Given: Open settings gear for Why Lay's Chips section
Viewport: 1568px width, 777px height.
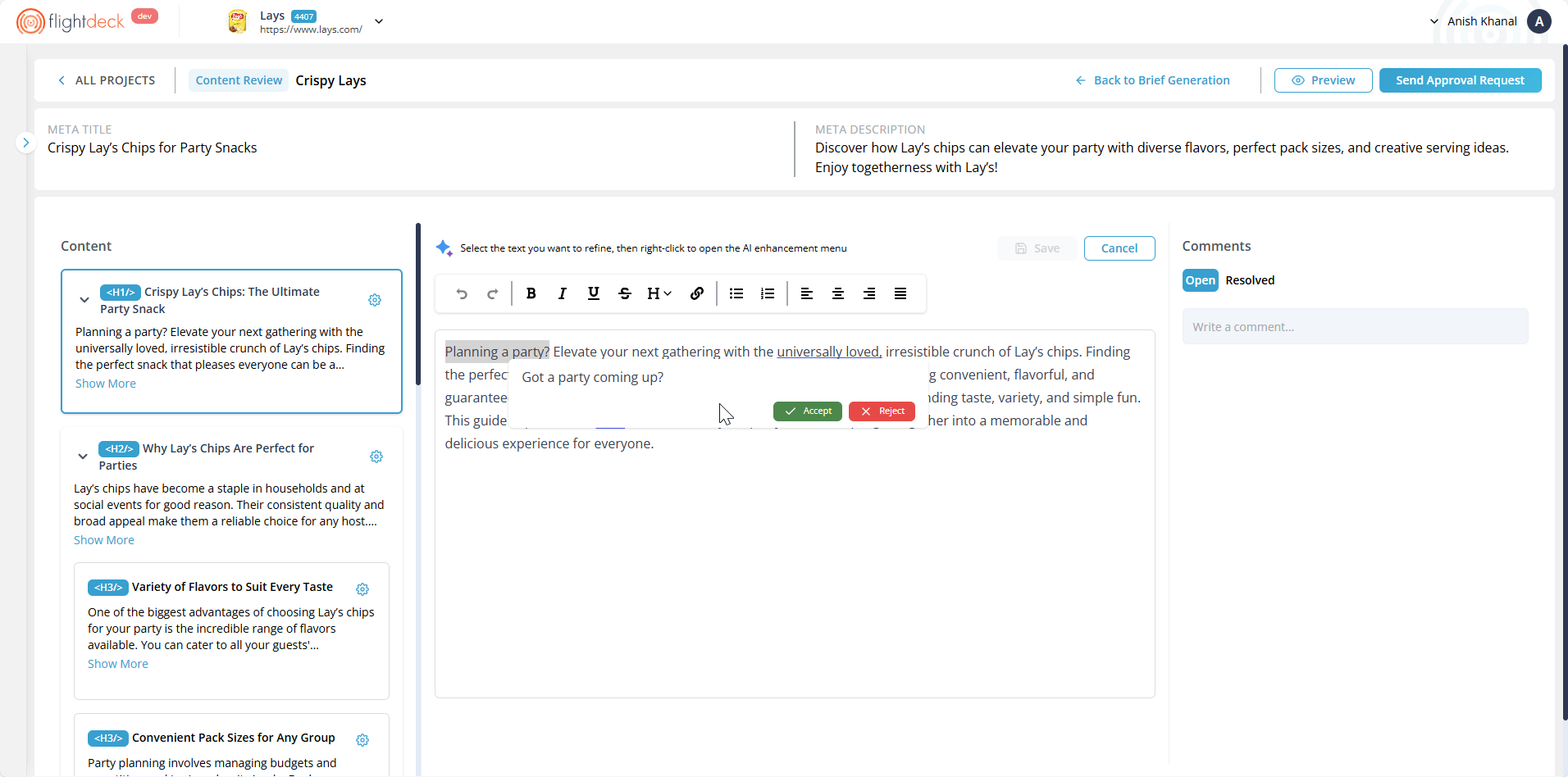Looking at the screenshot, I should (376, 457).
